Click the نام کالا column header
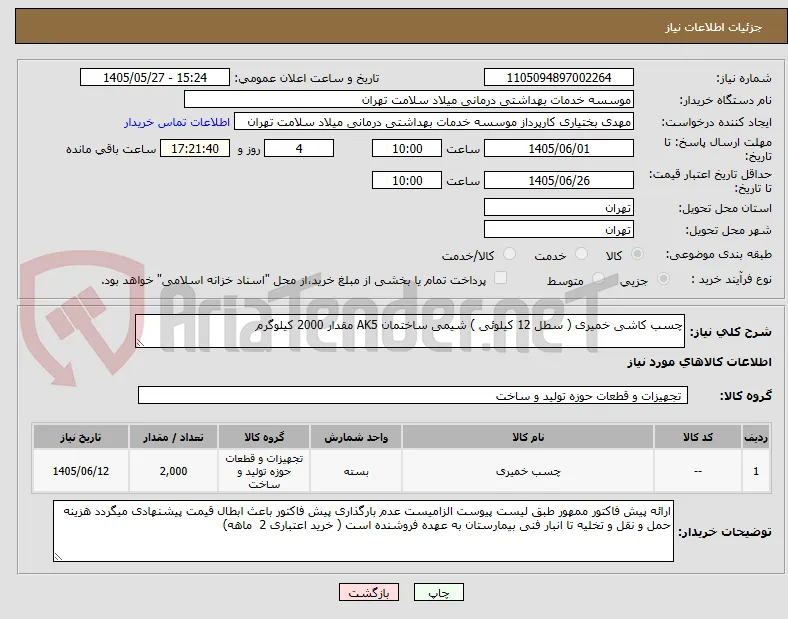The height and width of the screenshot is (619, 788). [x=528, y=437]
